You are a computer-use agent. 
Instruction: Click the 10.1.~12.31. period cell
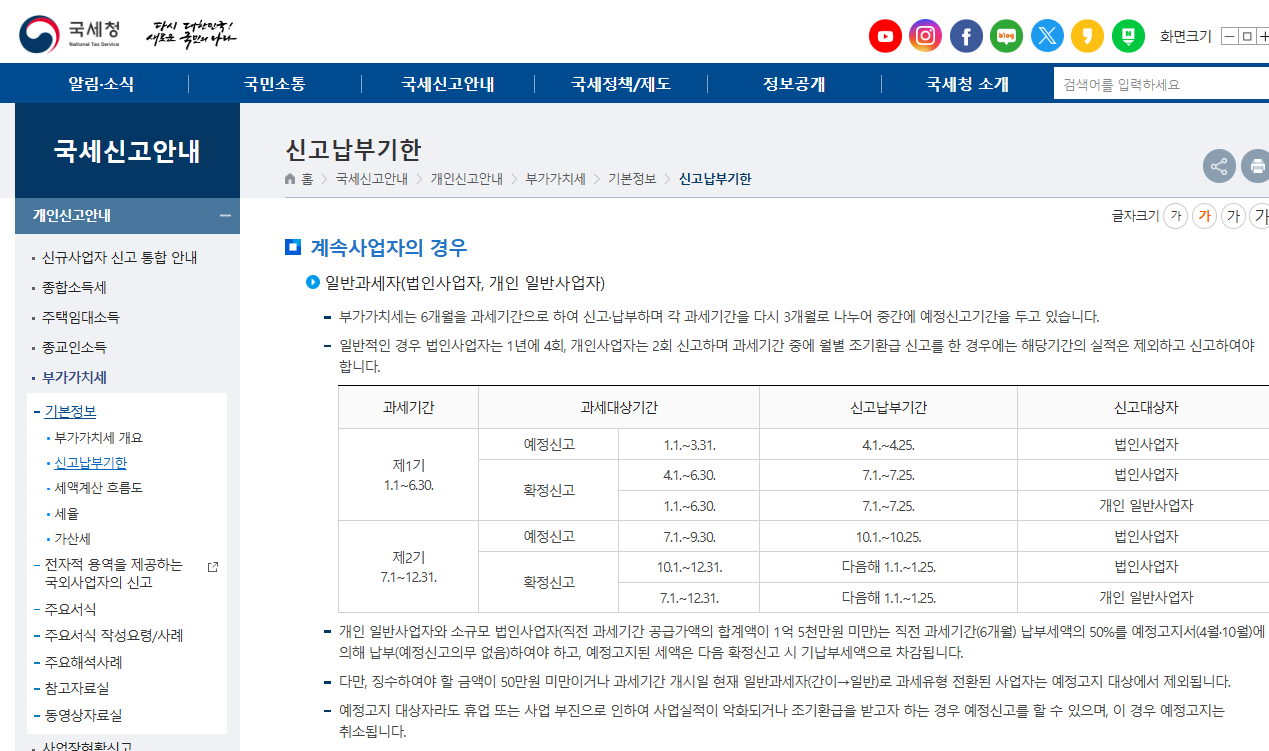(689, 567)
